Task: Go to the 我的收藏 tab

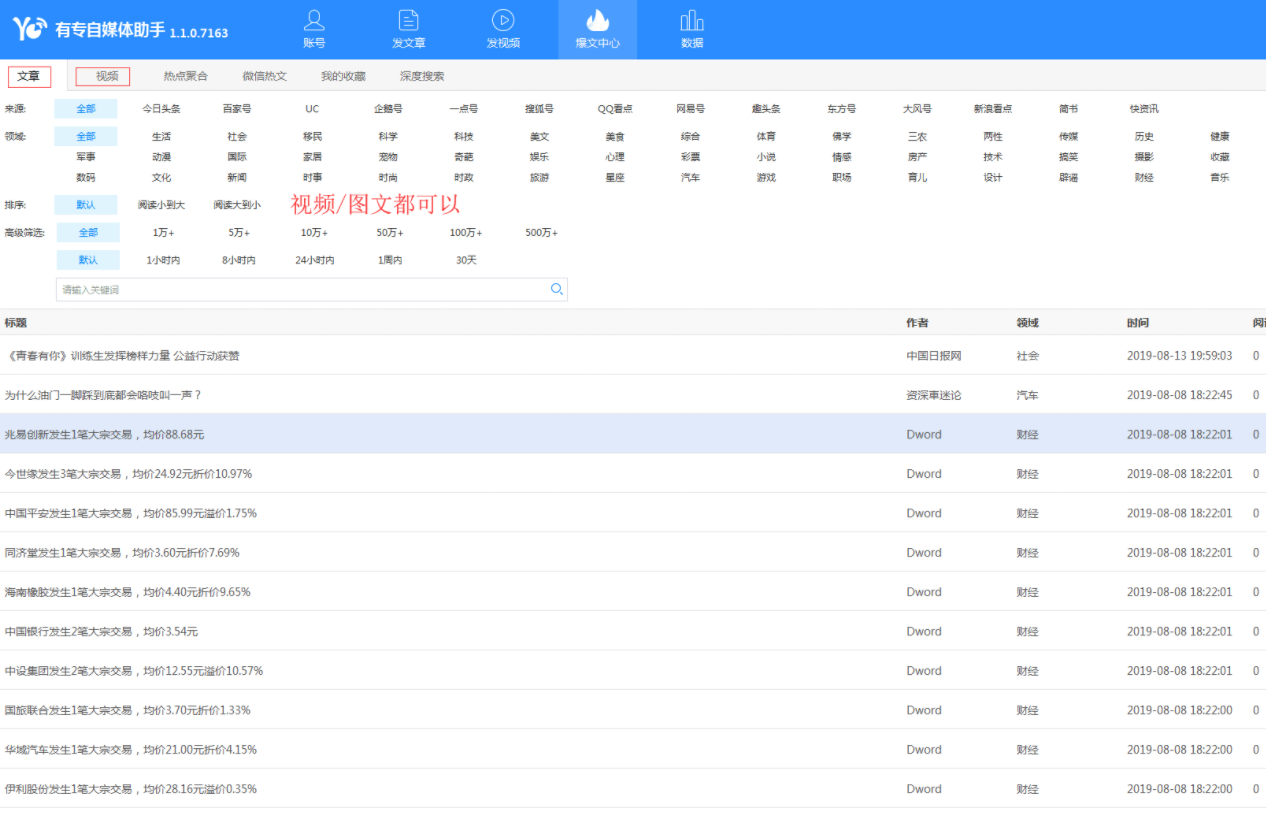Action: pos(343,76)
